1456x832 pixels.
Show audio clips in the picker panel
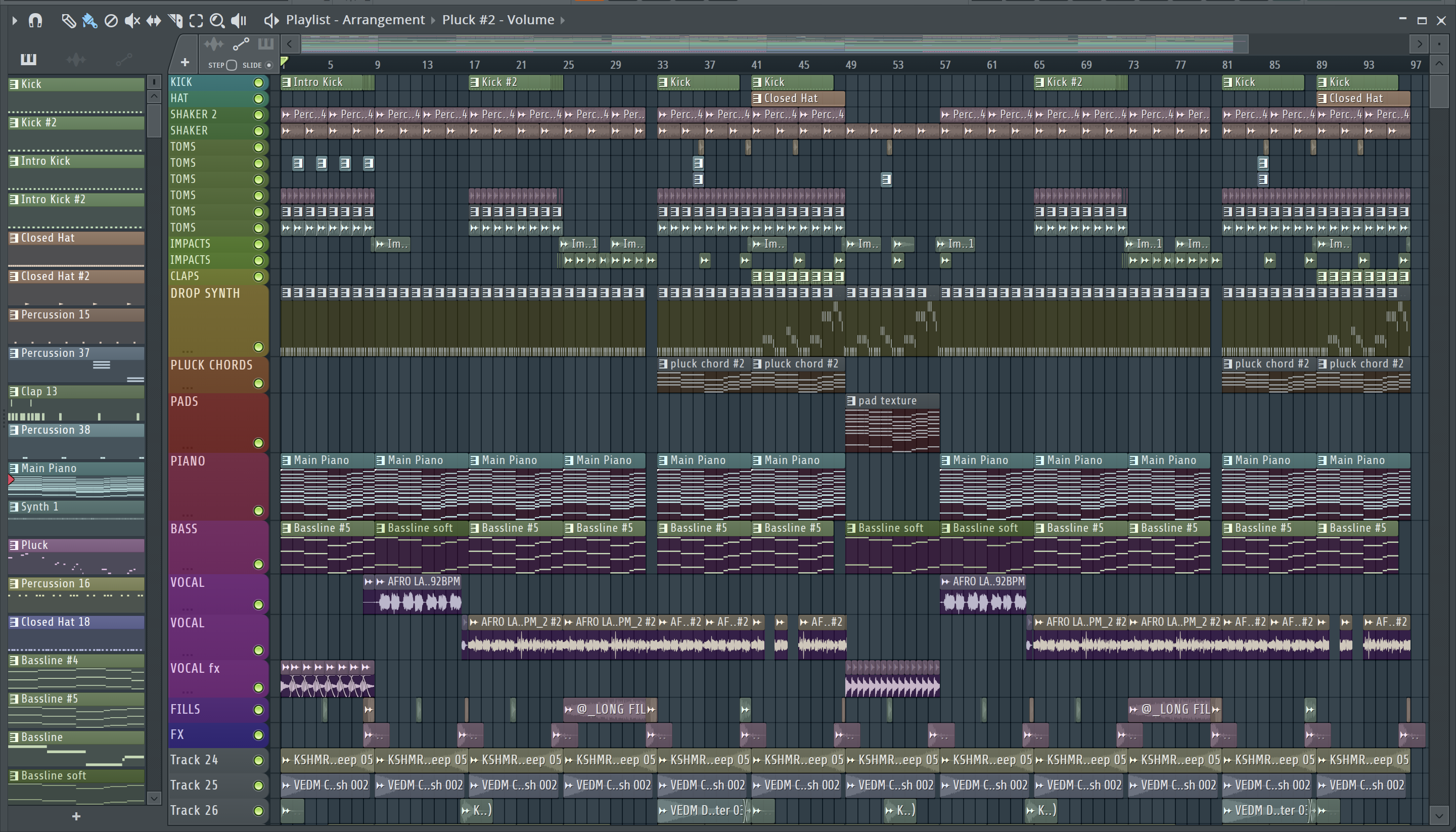point(76,59)
